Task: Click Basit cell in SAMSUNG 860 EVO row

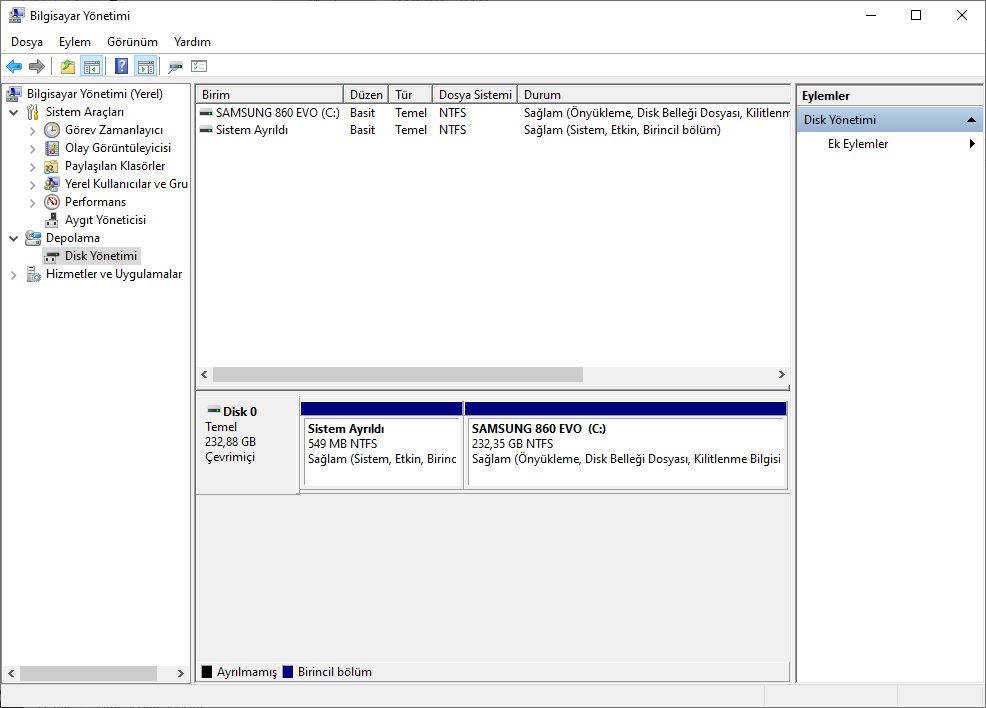Action: click(x=362, y=113)
